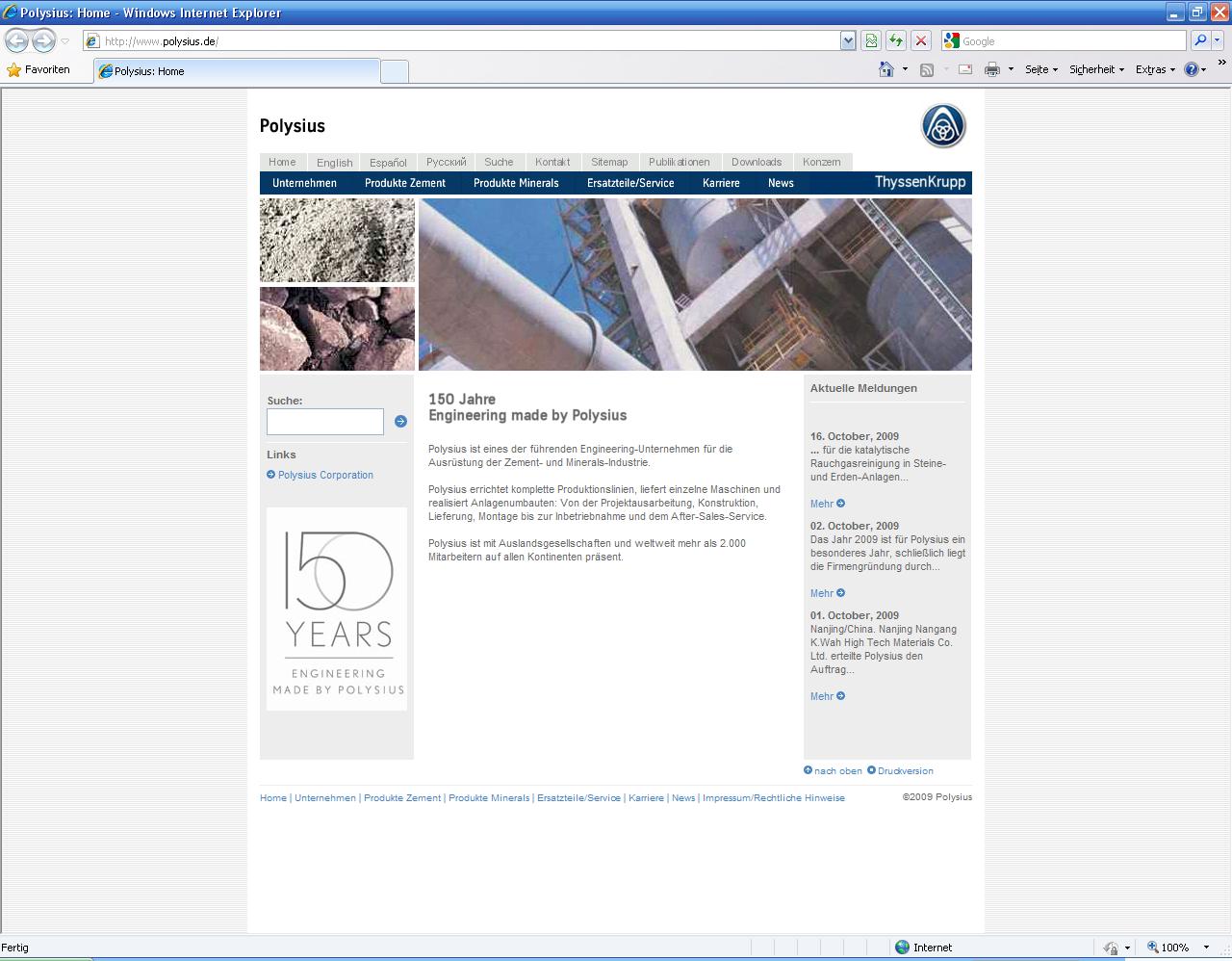Expand the Sicherheit dropdown menu
The image size is (1232, 961).
pos(1095,69)
